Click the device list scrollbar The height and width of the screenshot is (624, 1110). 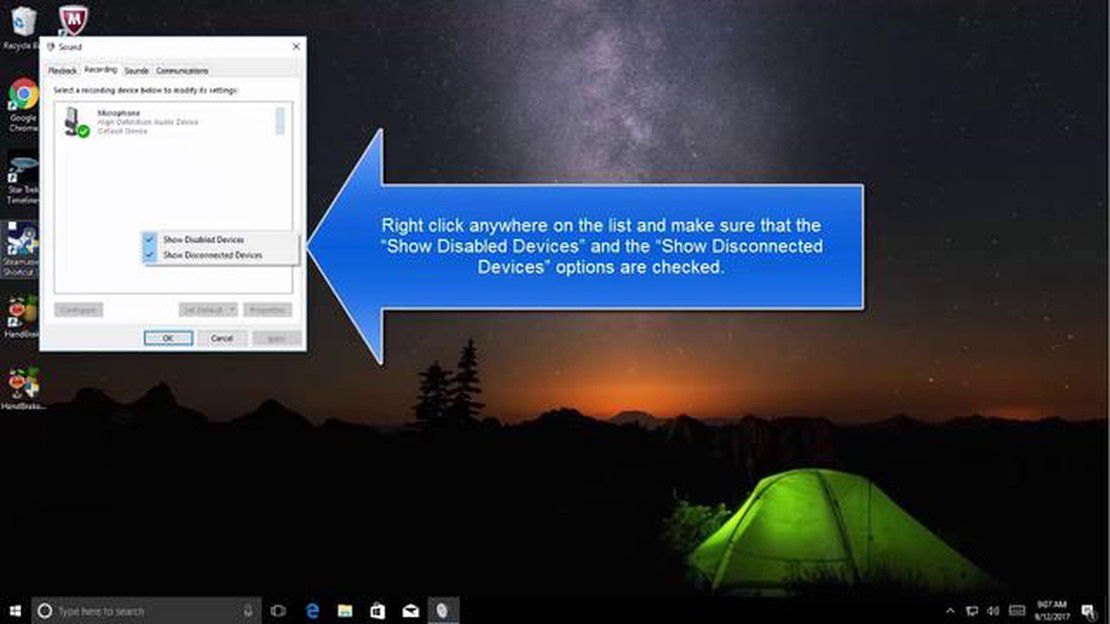click(x=280, y=122)
